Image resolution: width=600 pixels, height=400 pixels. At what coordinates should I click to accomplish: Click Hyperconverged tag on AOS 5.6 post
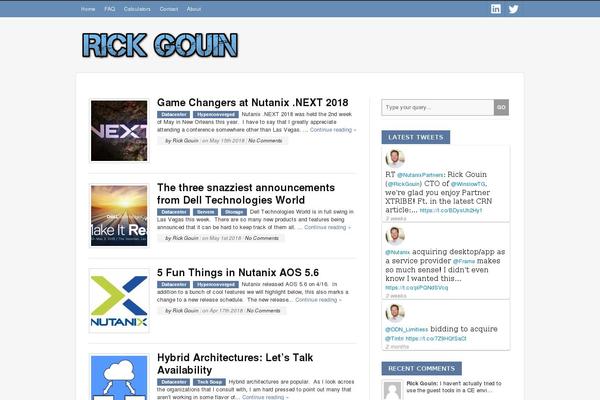point(216,284)
